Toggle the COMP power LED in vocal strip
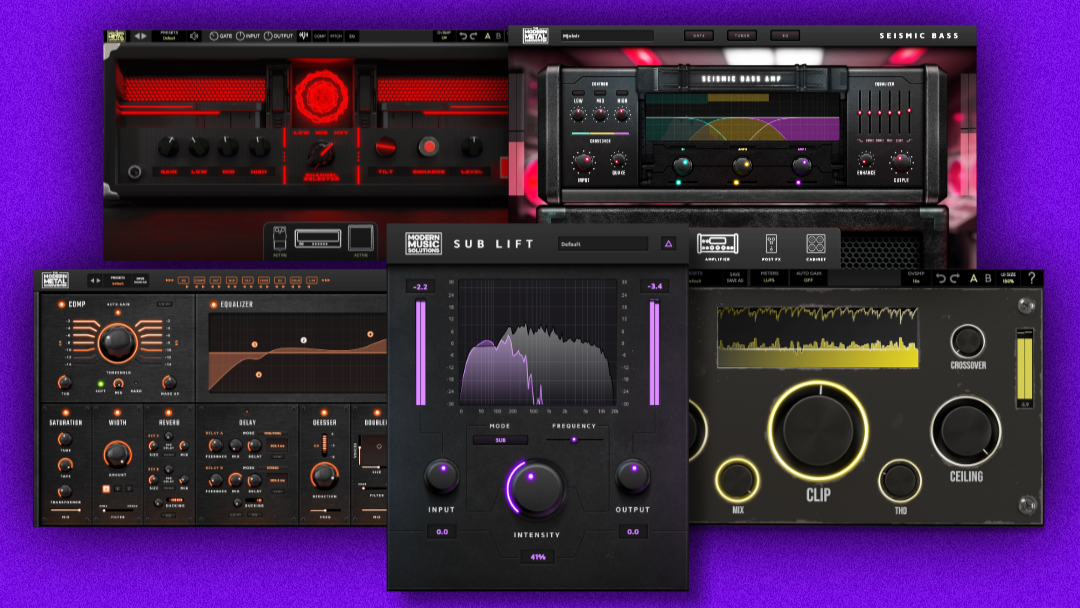1080x608 pixels. coord(61,304)
